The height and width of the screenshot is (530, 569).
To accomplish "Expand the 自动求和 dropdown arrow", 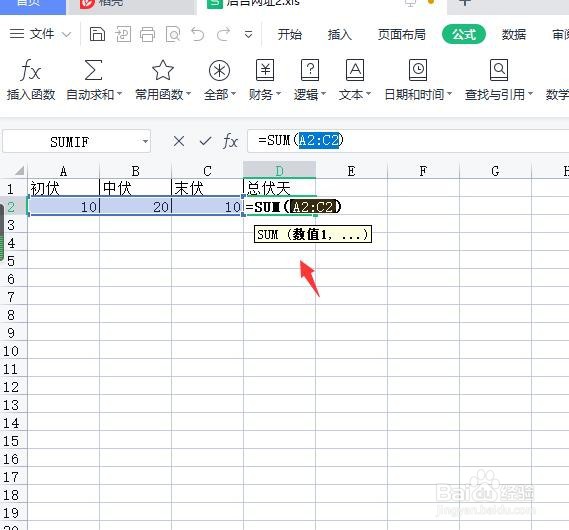I will click(x=119, y=94).
